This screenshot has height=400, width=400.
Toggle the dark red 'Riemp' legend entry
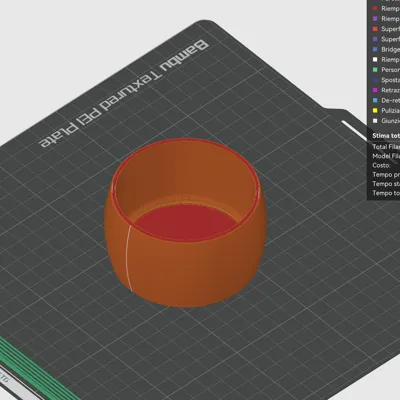coord(386,8)
